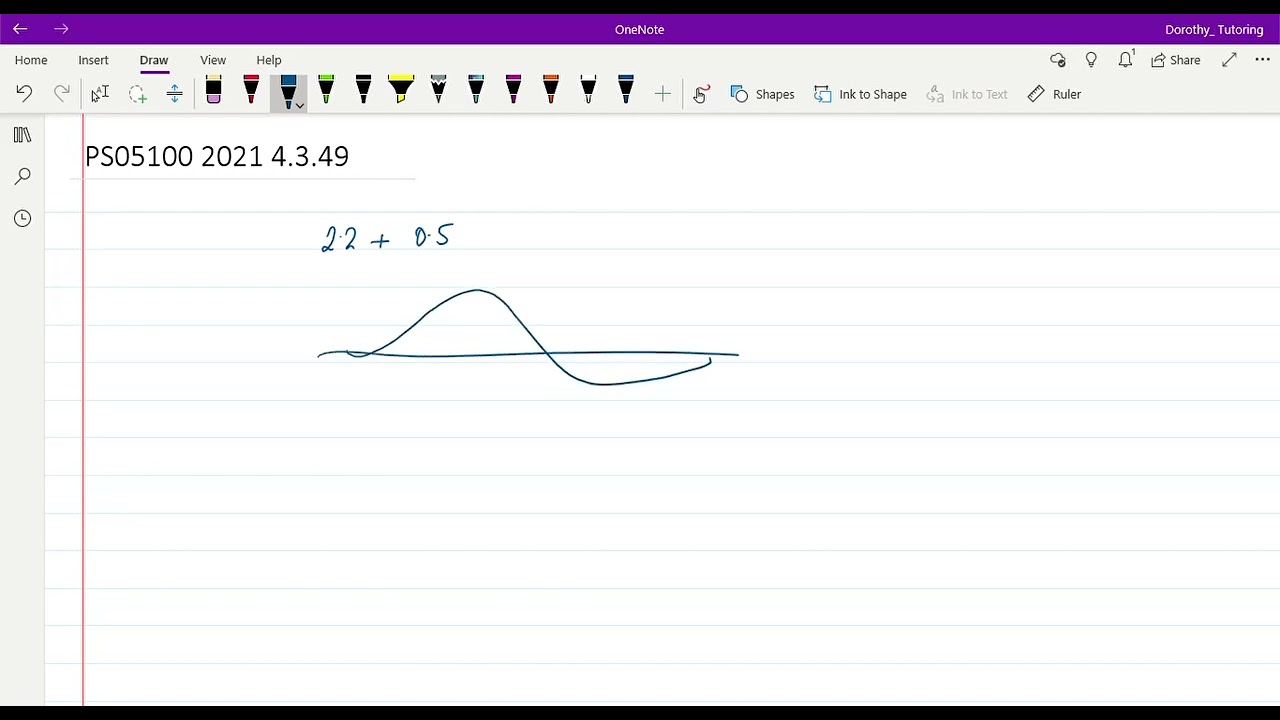Toggle the Ruler tool
1280x720 pixels.
click(1054, 94)
